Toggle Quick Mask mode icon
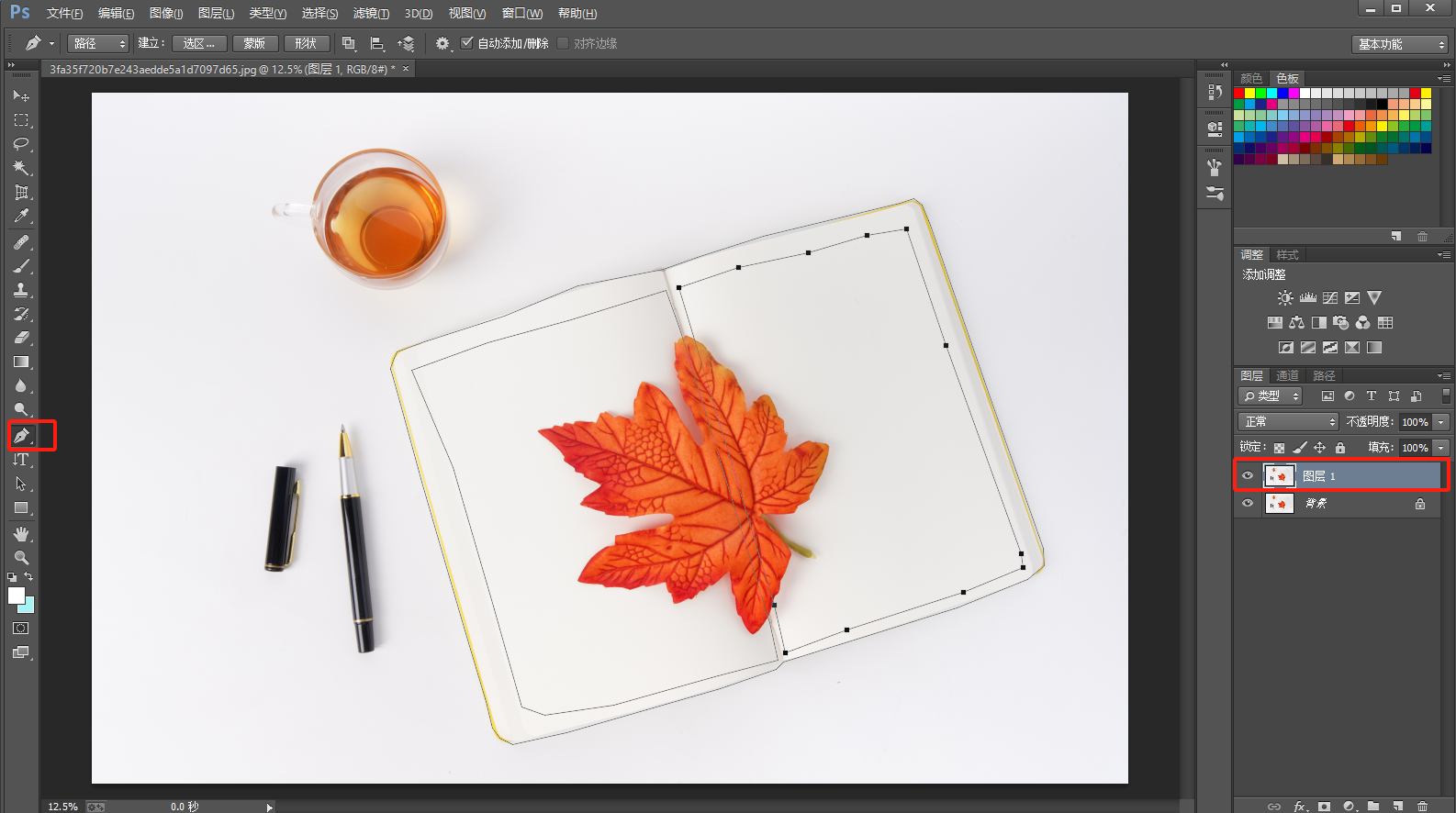1456x813 pixels. tap(21, 629)
